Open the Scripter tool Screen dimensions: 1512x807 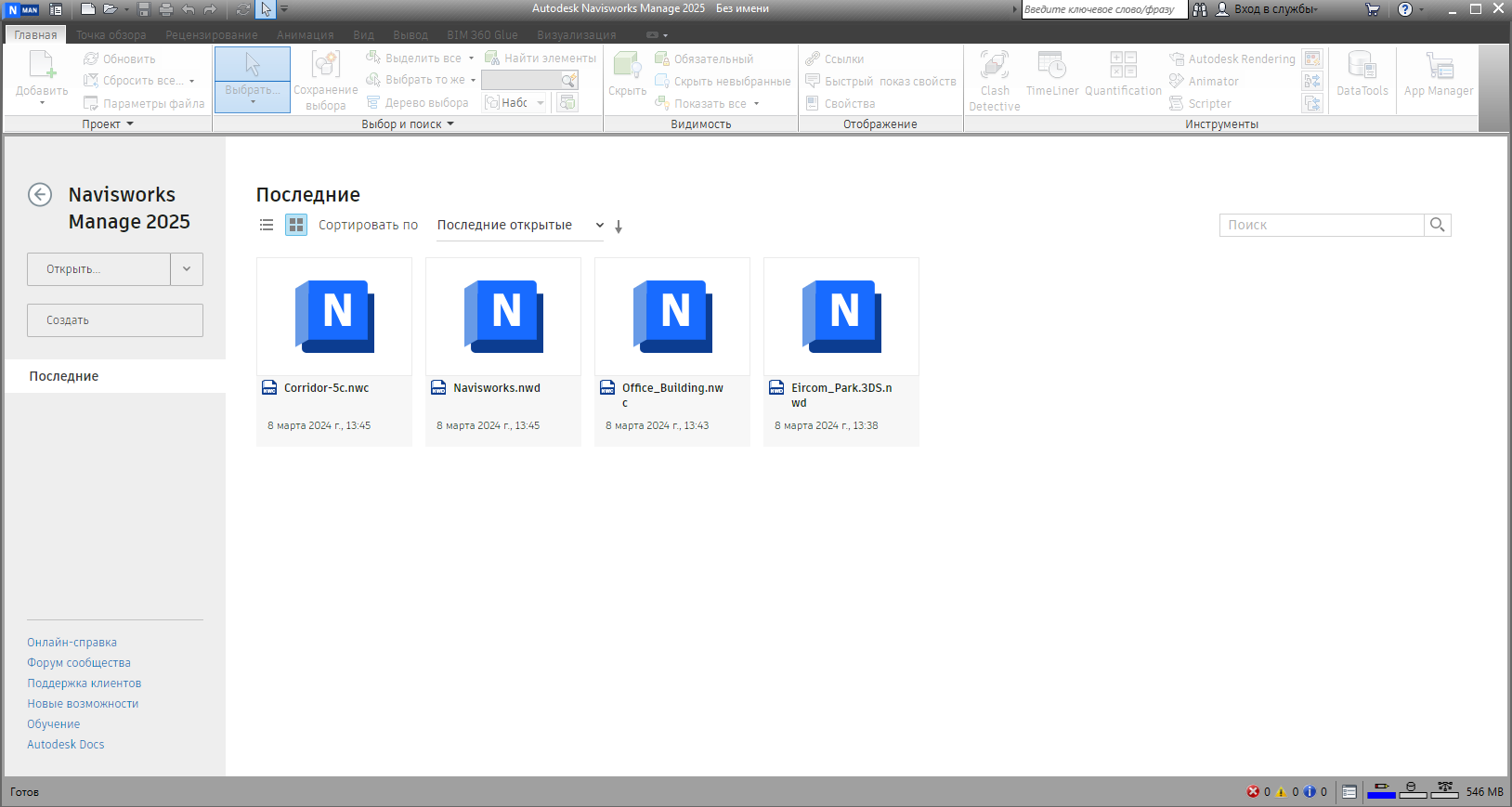pyautogui.click(x=1200, y=103)
